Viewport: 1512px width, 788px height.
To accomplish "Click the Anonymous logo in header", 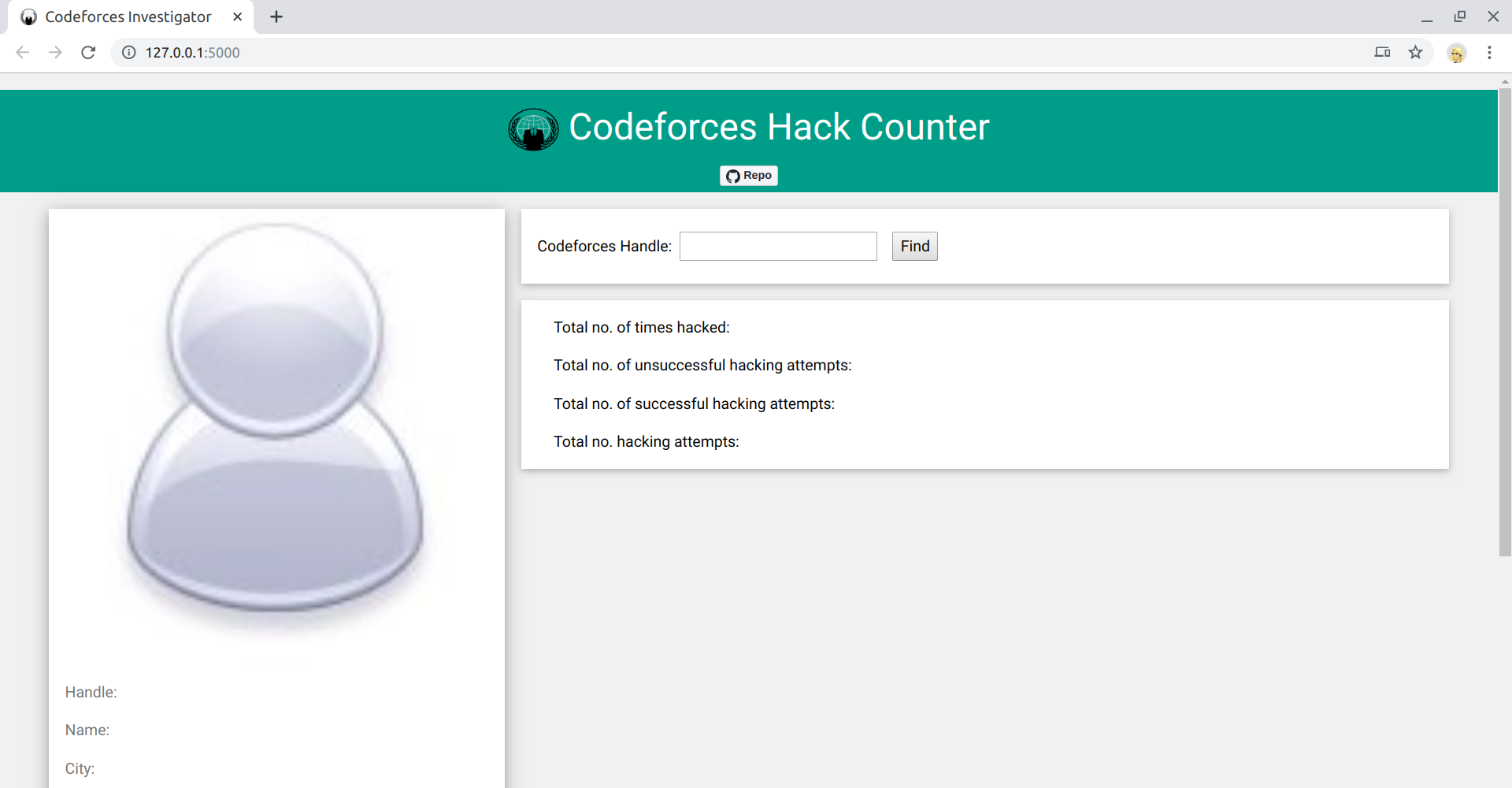I will click(533, 128).
